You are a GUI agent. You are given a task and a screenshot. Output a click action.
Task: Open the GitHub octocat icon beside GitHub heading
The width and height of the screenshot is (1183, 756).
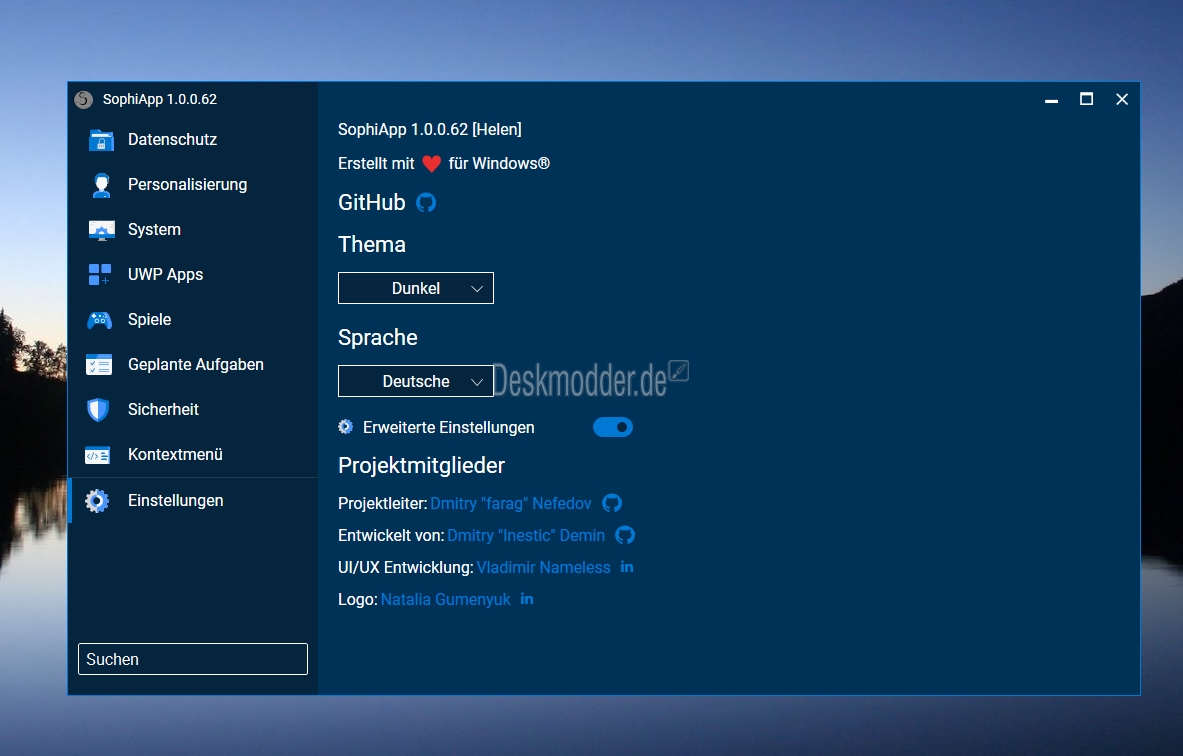point(426,203)
